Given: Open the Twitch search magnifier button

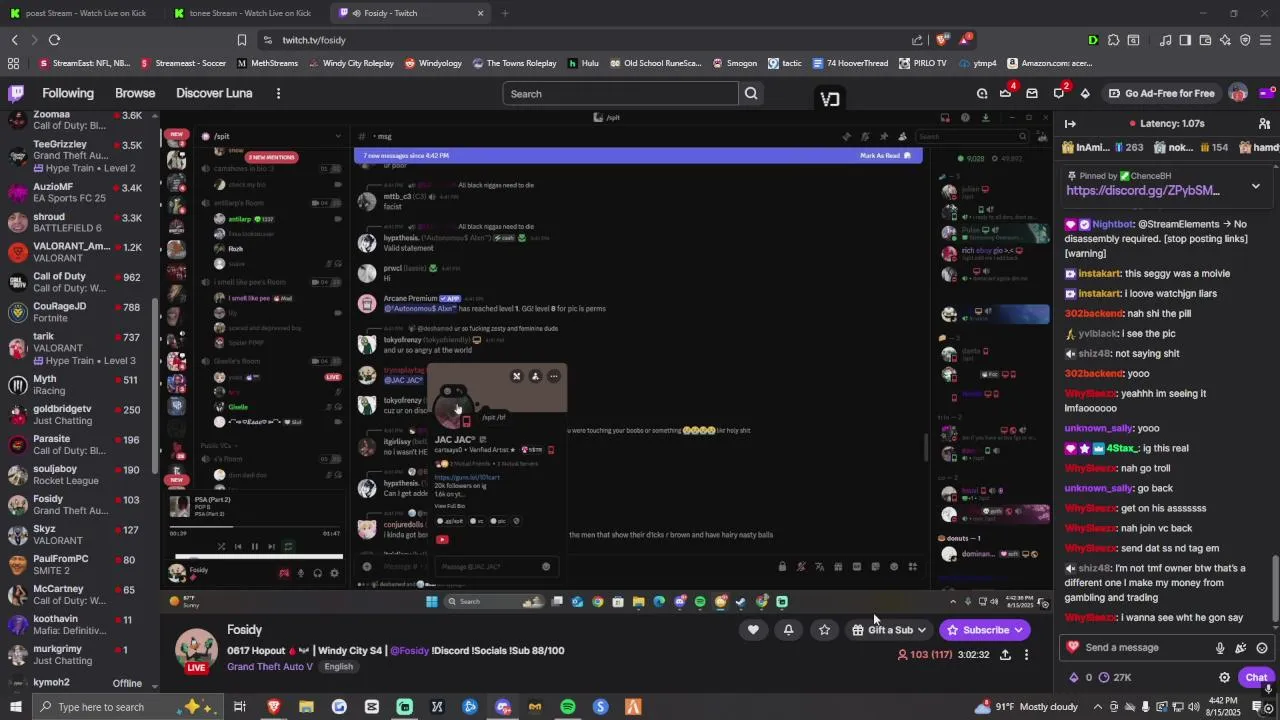Looking at the screenshot, I should (x=751, y=94).
